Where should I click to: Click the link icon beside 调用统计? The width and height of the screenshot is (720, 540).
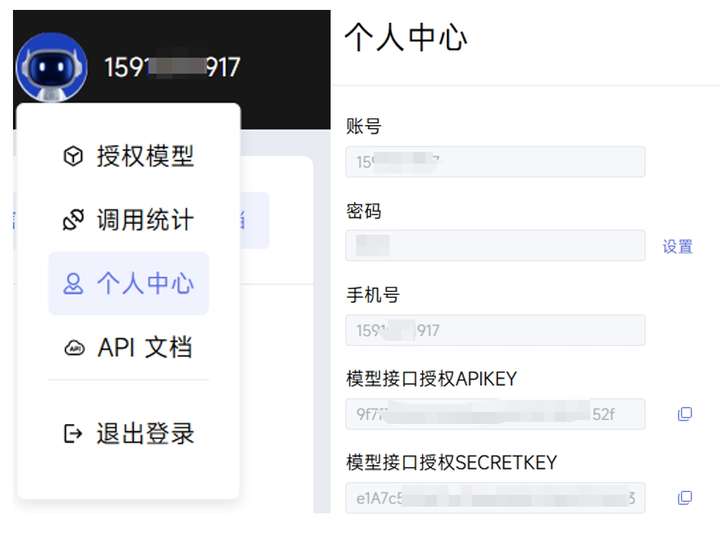click(73, 219)
